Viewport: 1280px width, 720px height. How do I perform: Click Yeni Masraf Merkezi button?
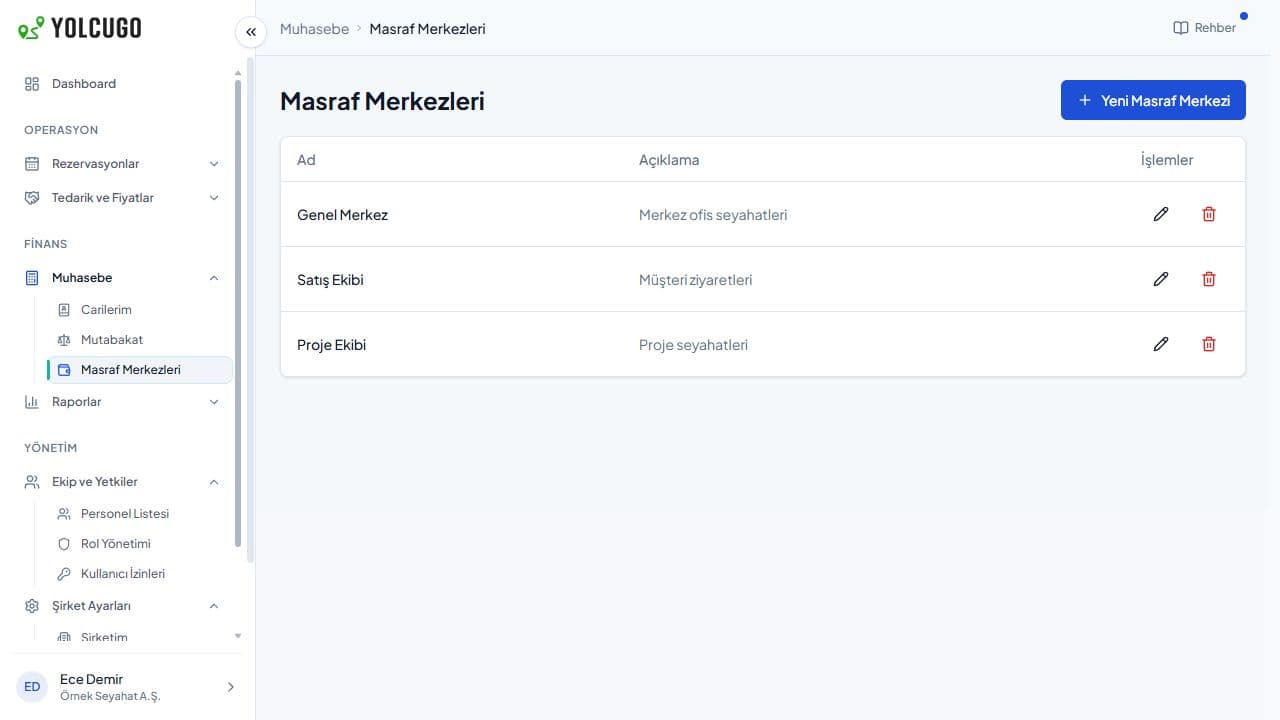[1153, 100]
